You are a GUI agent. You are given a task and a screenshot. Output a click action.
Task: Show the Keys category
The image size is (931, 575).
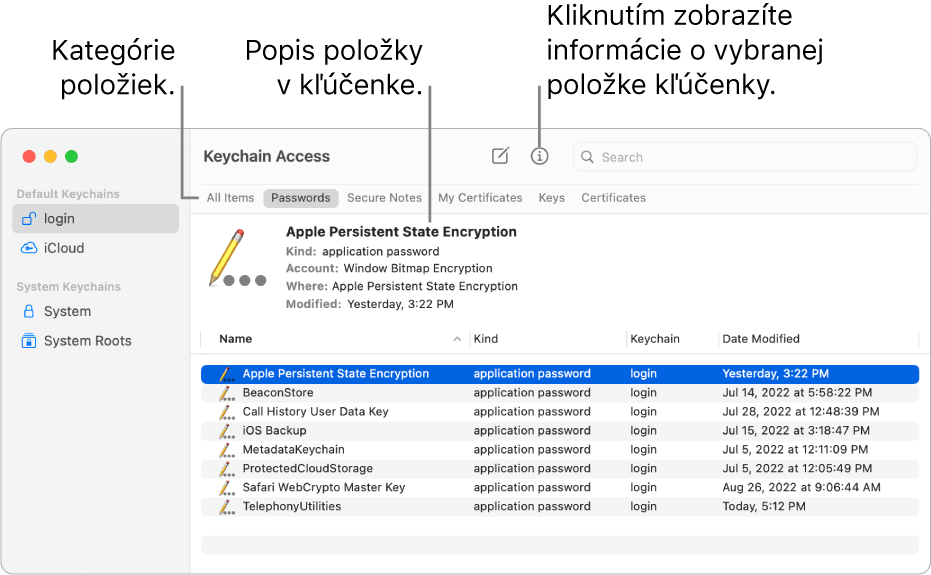(x=551, y=198)
